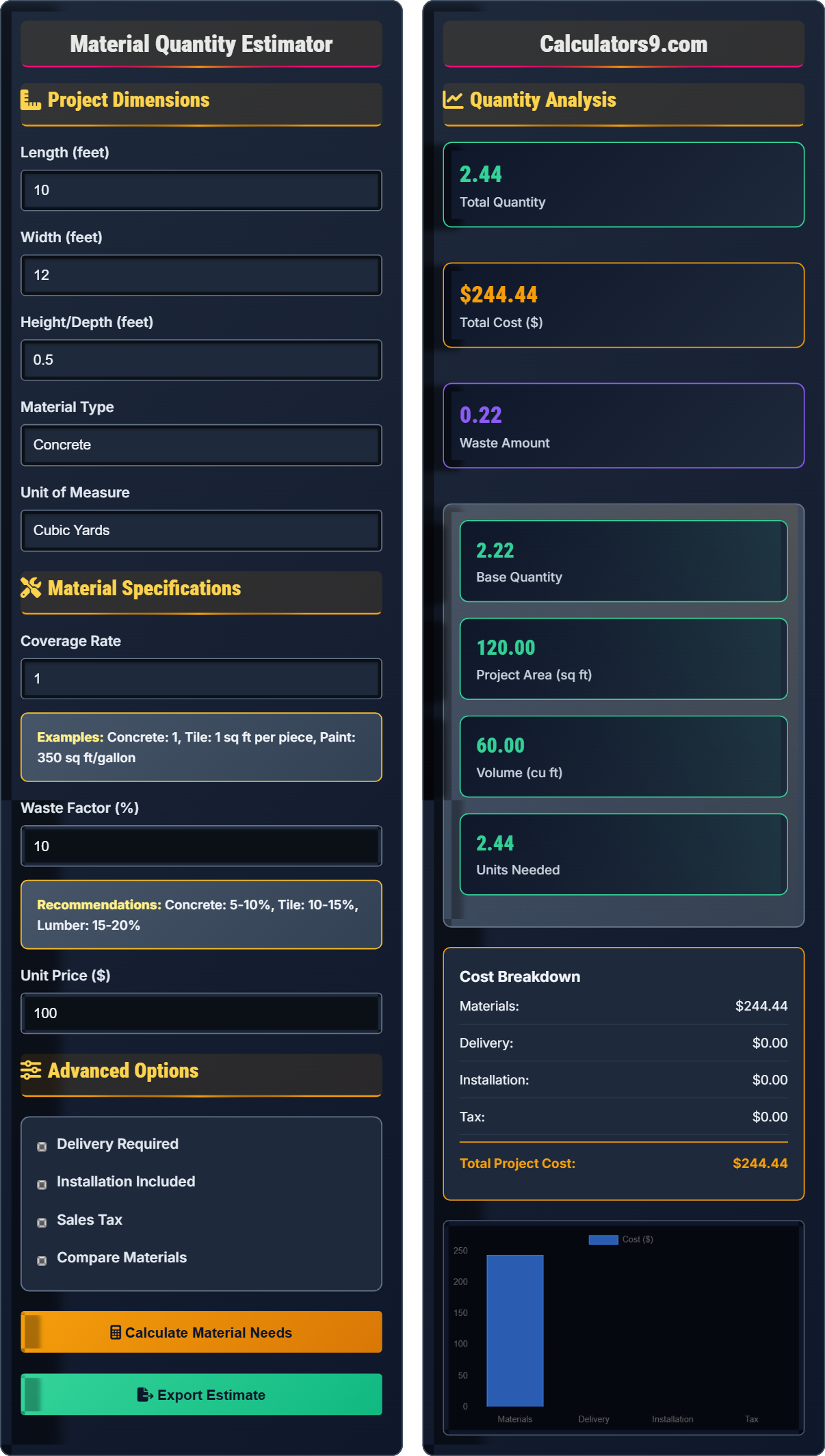Click the Total Quantity result card
825x1456 pixels.
click(624, 185)
